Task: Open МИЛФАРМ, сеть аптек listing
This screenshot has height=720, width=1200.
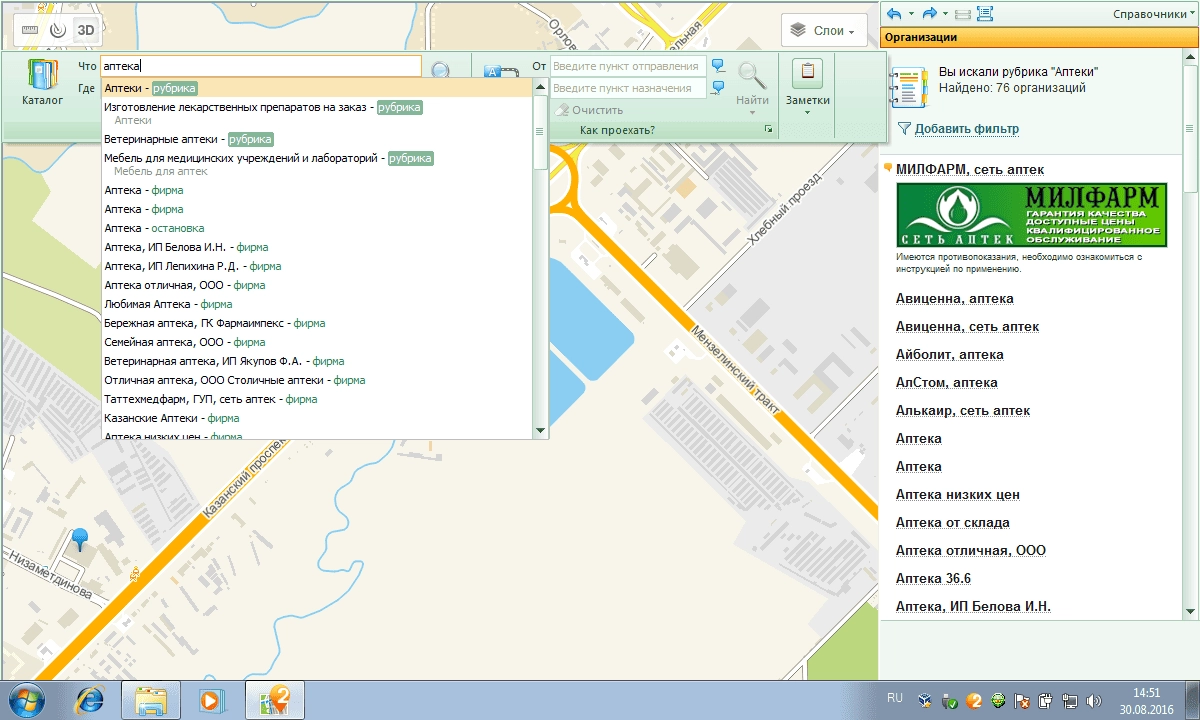Action: [970, 169]
